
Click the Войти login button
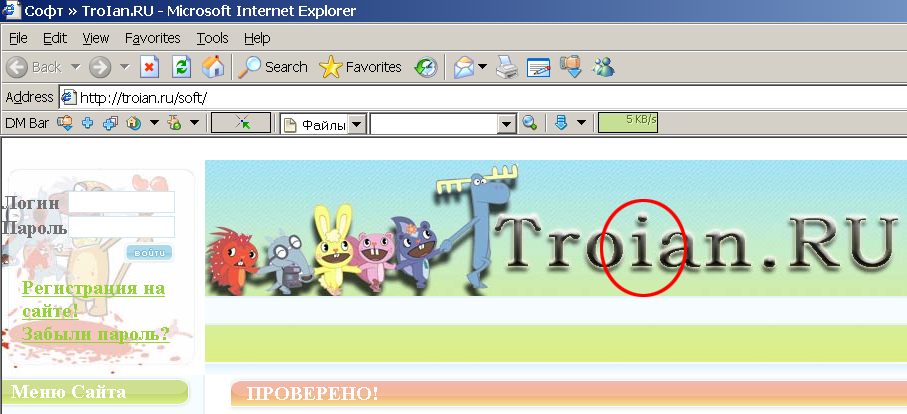[149, 252]
